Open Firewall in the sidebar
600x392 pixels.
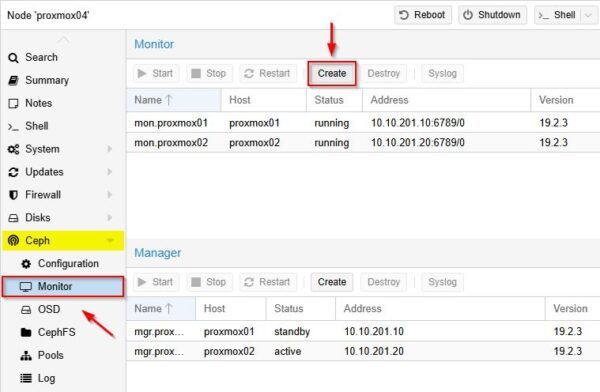pos(63,195)
